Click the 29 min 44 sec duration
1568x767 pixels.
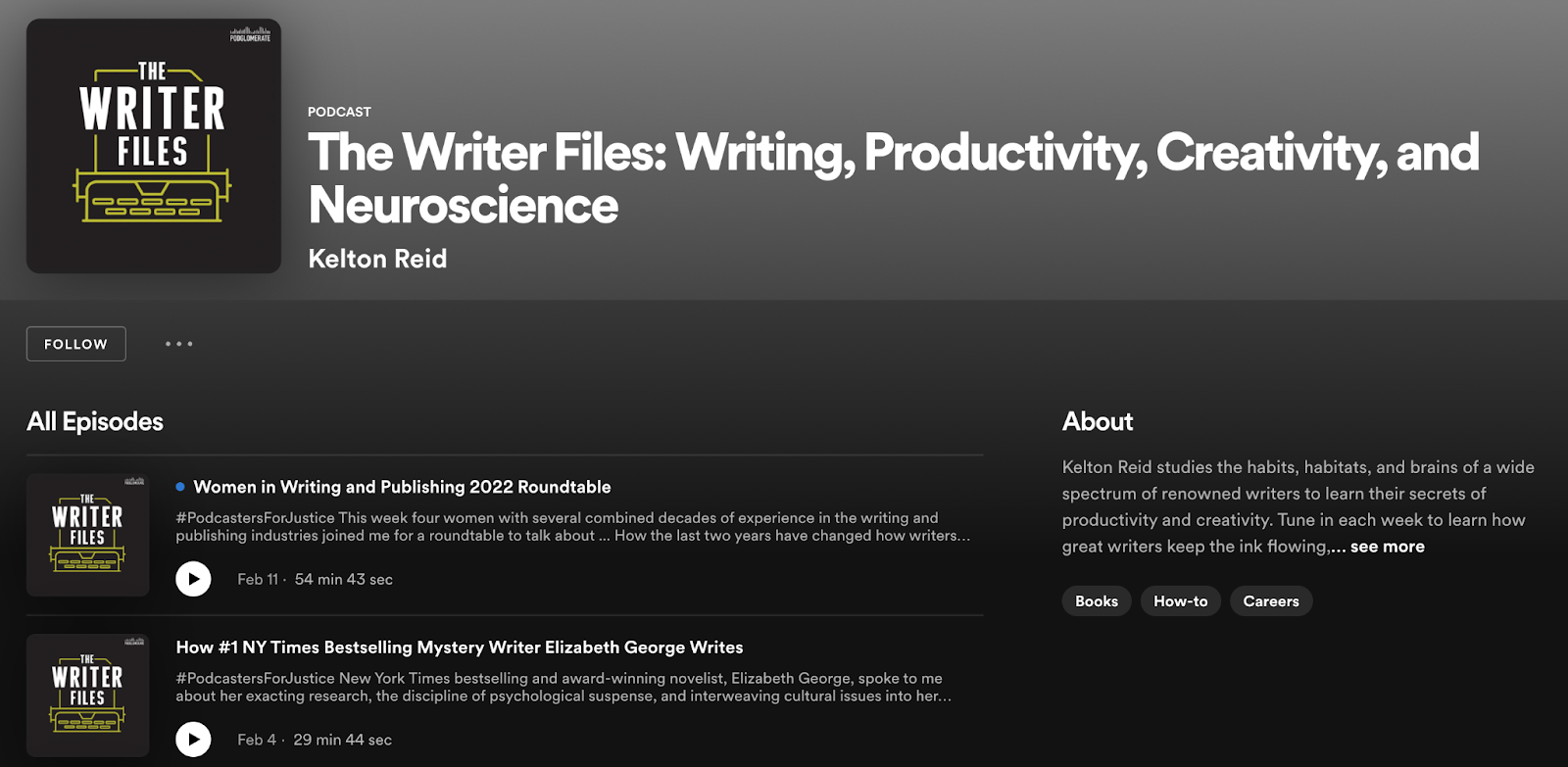[343, 741]
